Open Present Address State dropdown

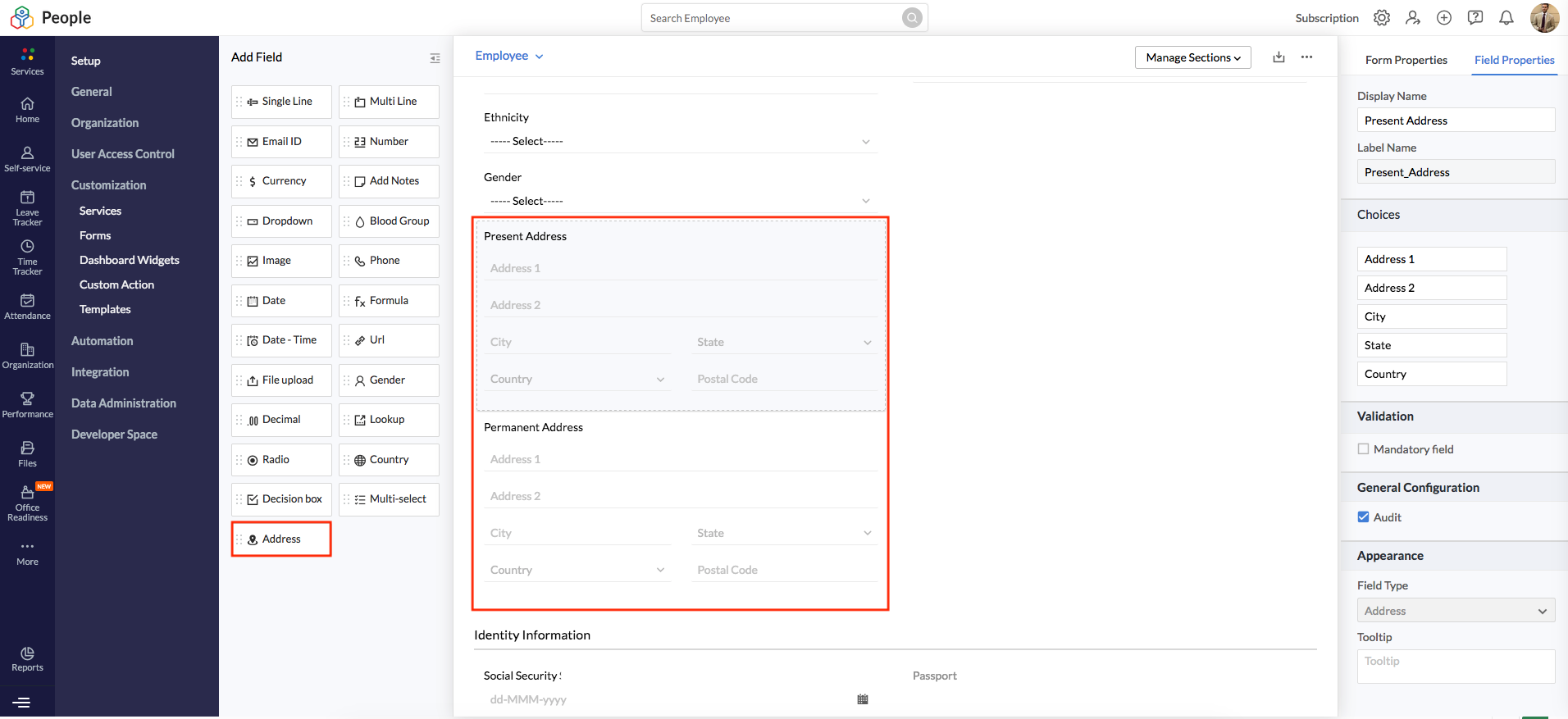coord(784,342)
